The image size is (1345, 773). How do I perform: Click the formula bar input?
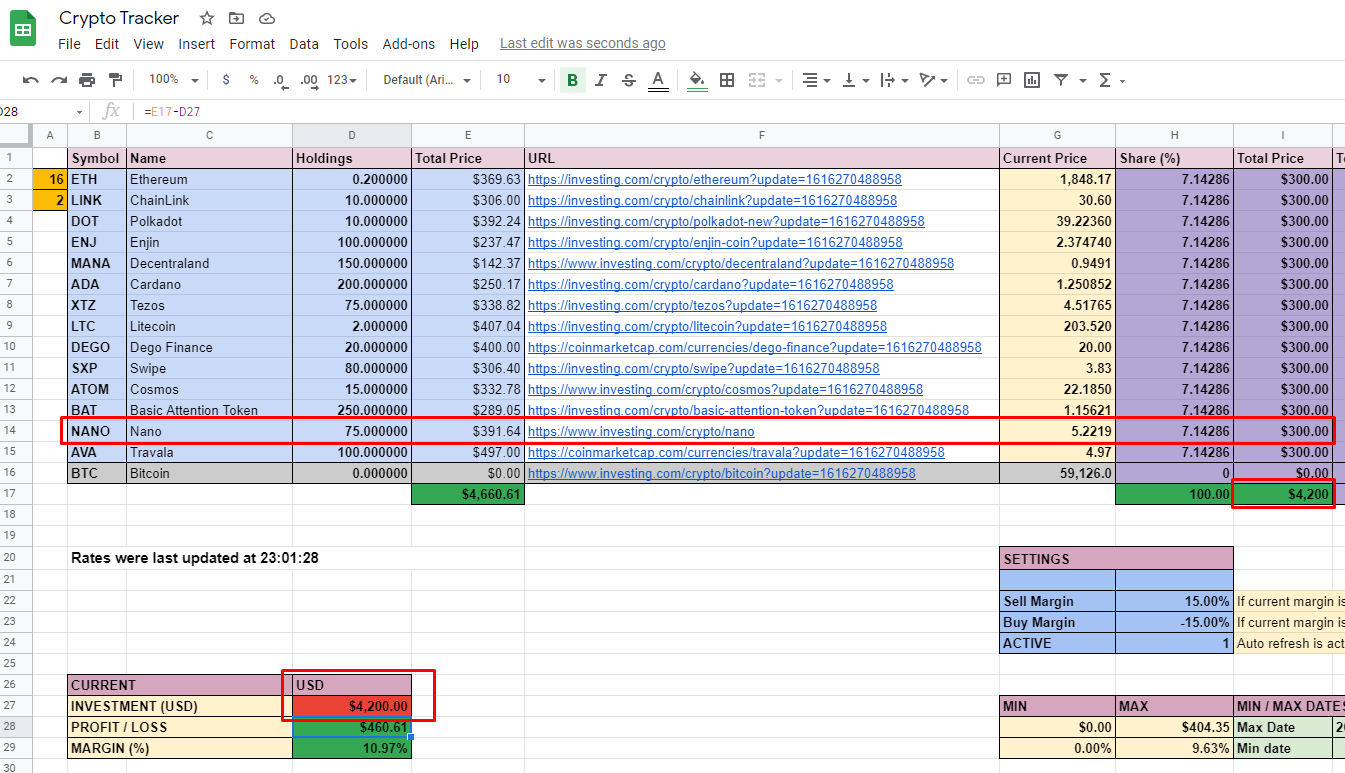click(x=740, y=112)
